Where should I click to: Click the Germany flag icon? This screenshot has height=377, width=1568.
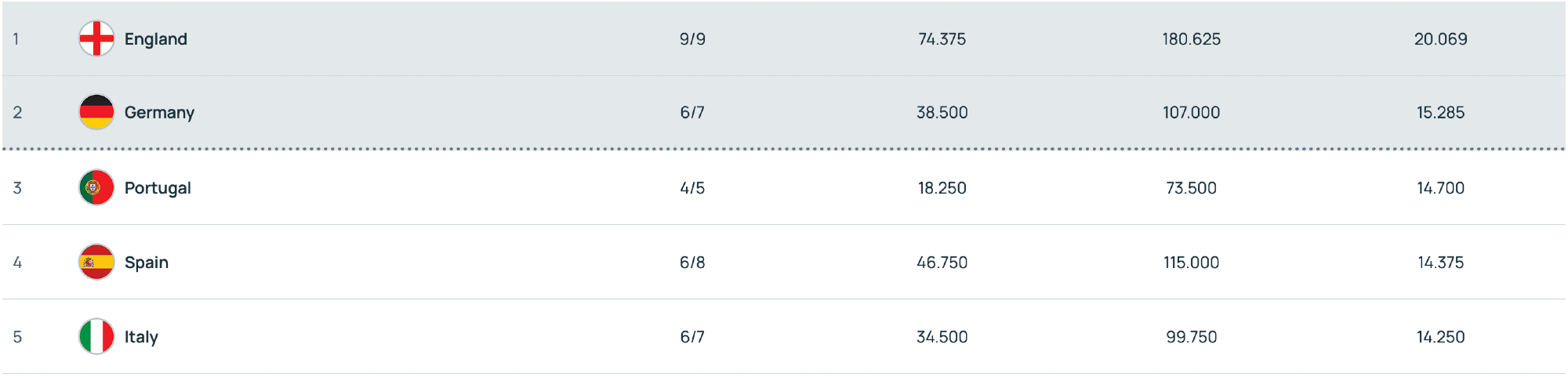[x=96, y=112]
